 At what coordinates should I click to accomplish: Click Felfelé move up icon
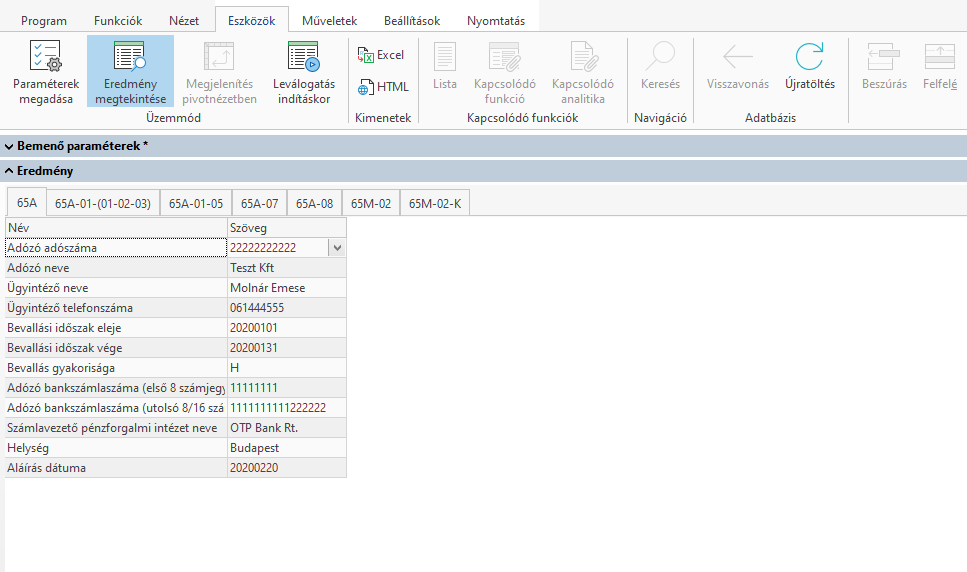(x=940, y=57)
